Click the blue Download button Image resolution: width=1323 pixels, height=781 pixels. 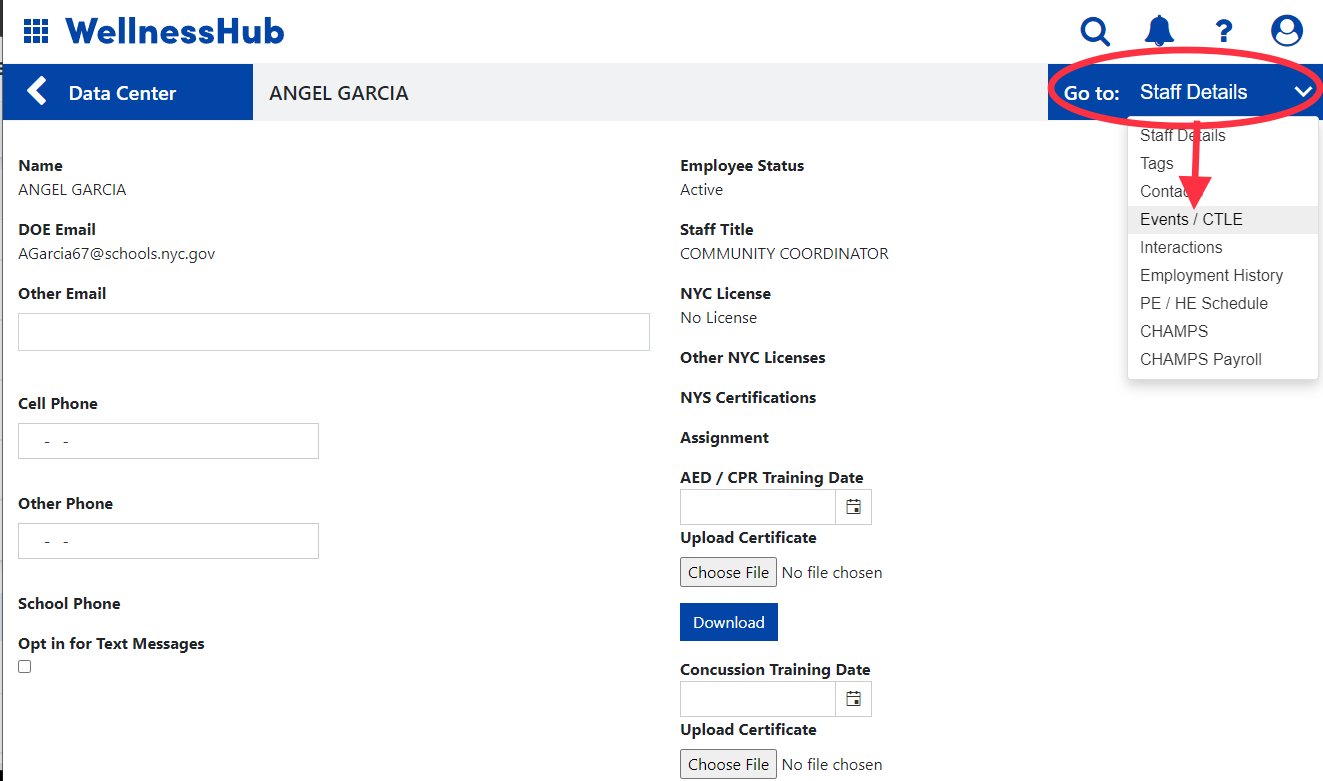(729, 622)
